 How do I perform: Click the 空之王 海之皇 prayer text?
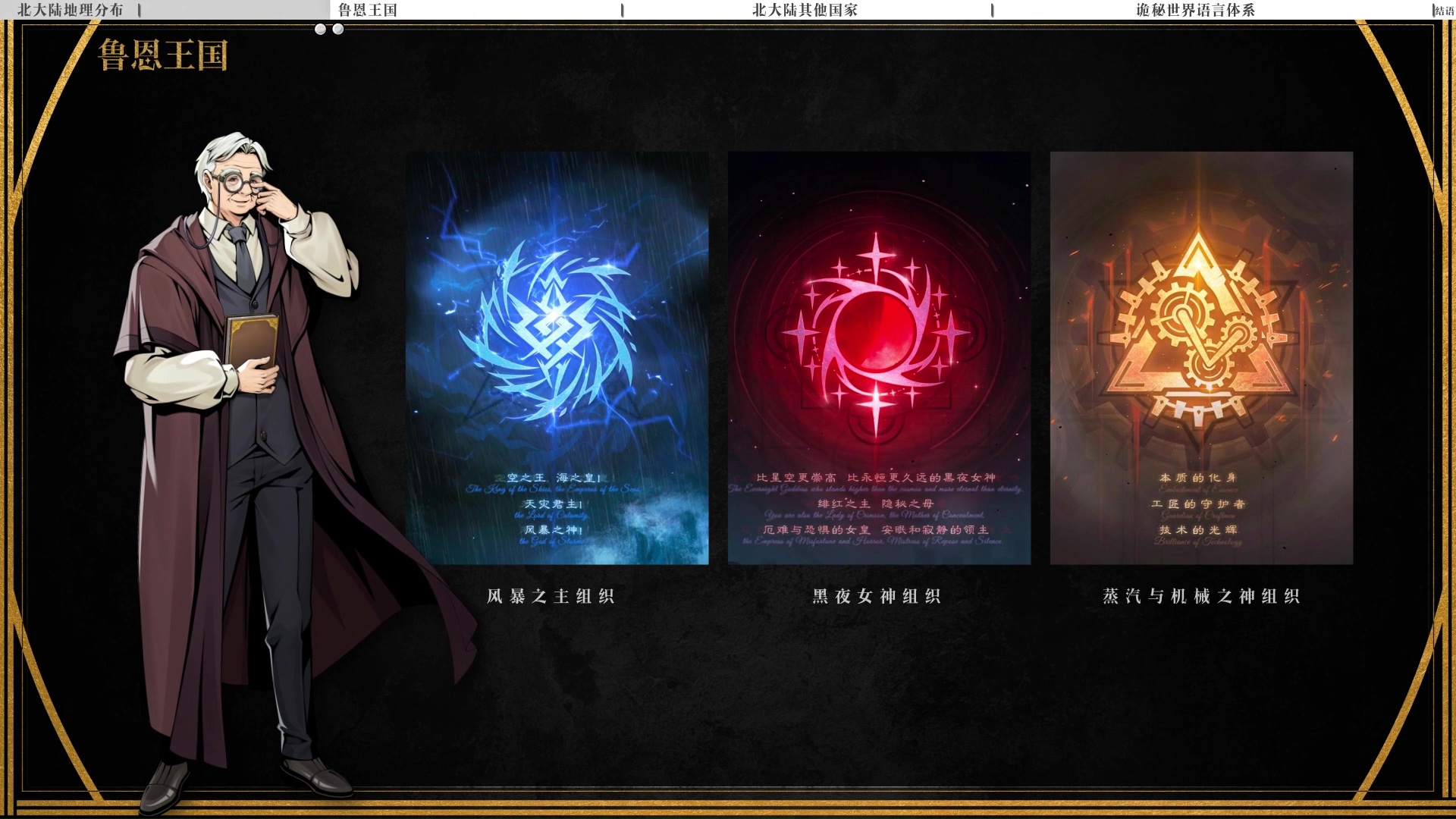[554, 478]
